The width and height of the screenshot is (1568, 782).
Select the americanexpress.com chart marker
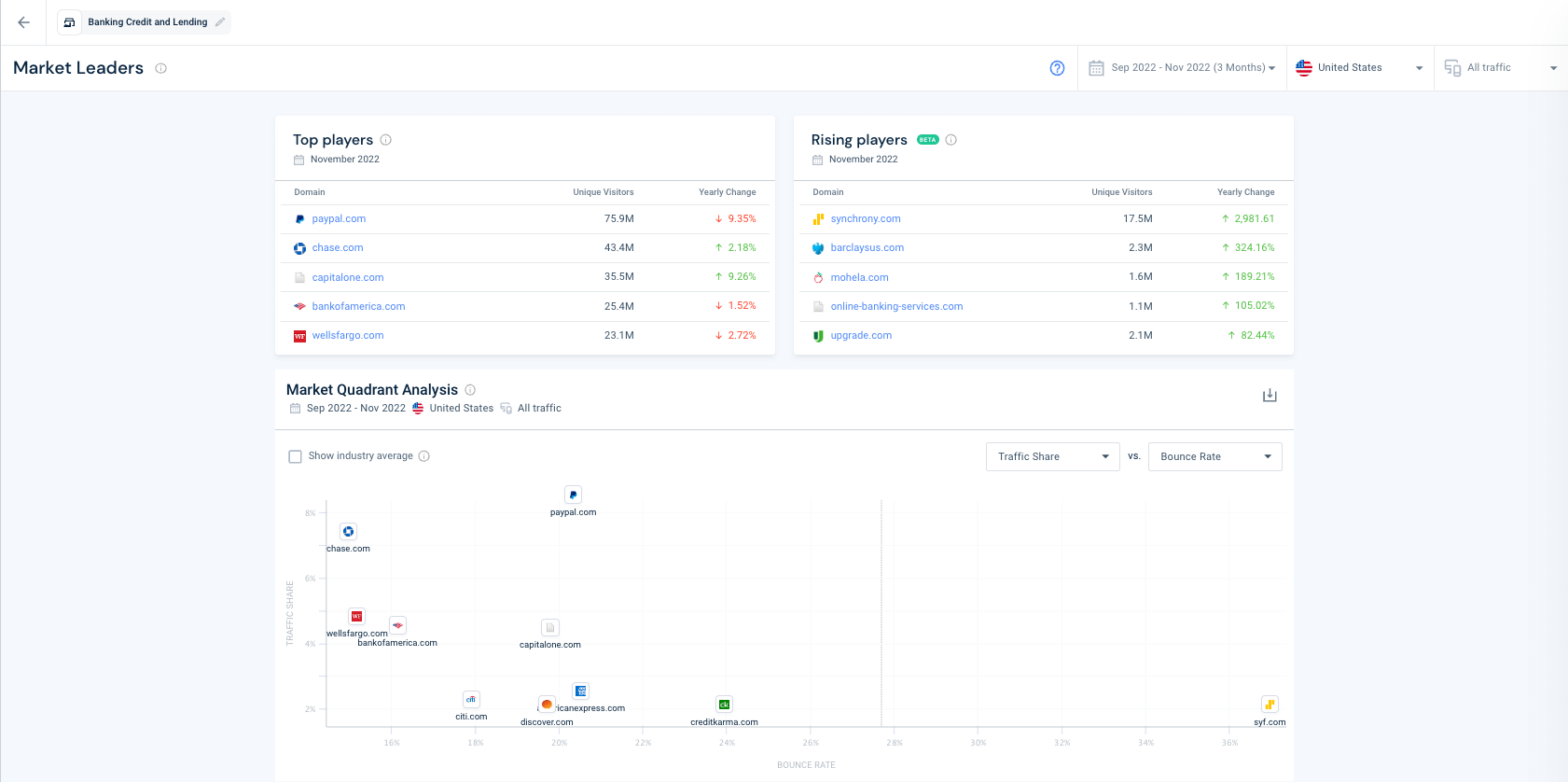(581, 691)
